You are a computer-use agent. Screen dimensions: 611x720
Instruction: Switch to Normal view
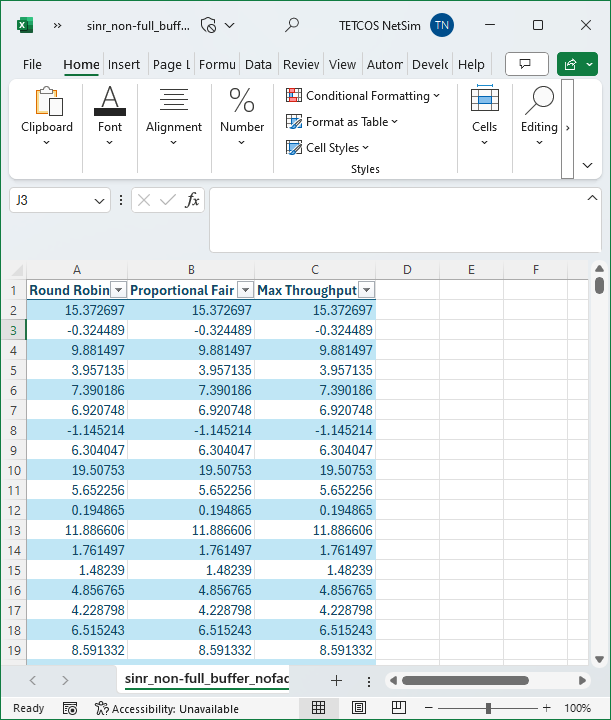click(x=318, y=708)
